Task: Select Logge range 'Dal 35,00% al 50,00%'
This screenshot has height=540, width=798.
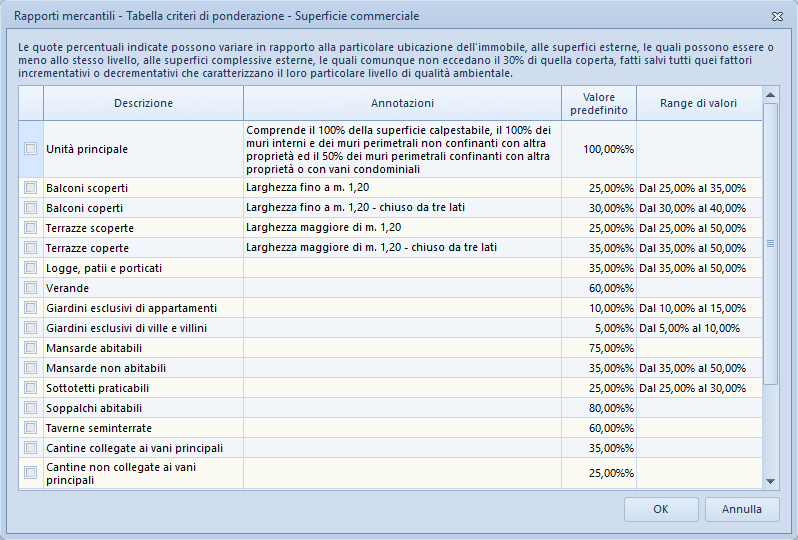Action: (693, 268)
